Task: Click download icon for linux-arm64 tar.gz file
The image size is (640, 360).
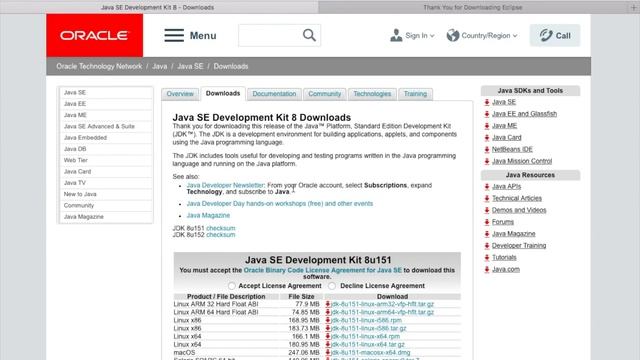Action: coord(327,312)
